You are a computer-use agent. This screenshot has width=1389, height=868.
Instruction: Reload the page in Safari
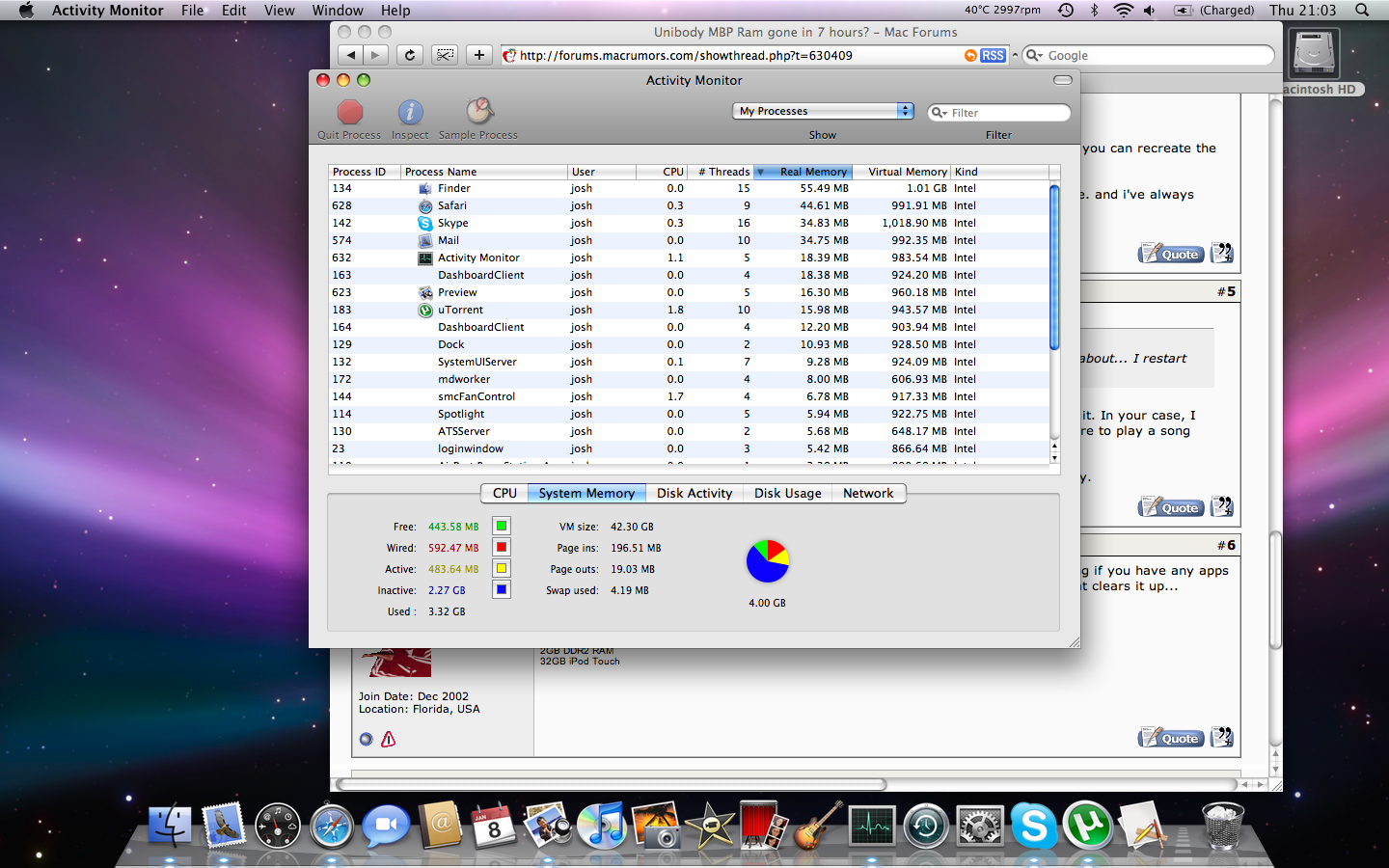click(410, 55)
